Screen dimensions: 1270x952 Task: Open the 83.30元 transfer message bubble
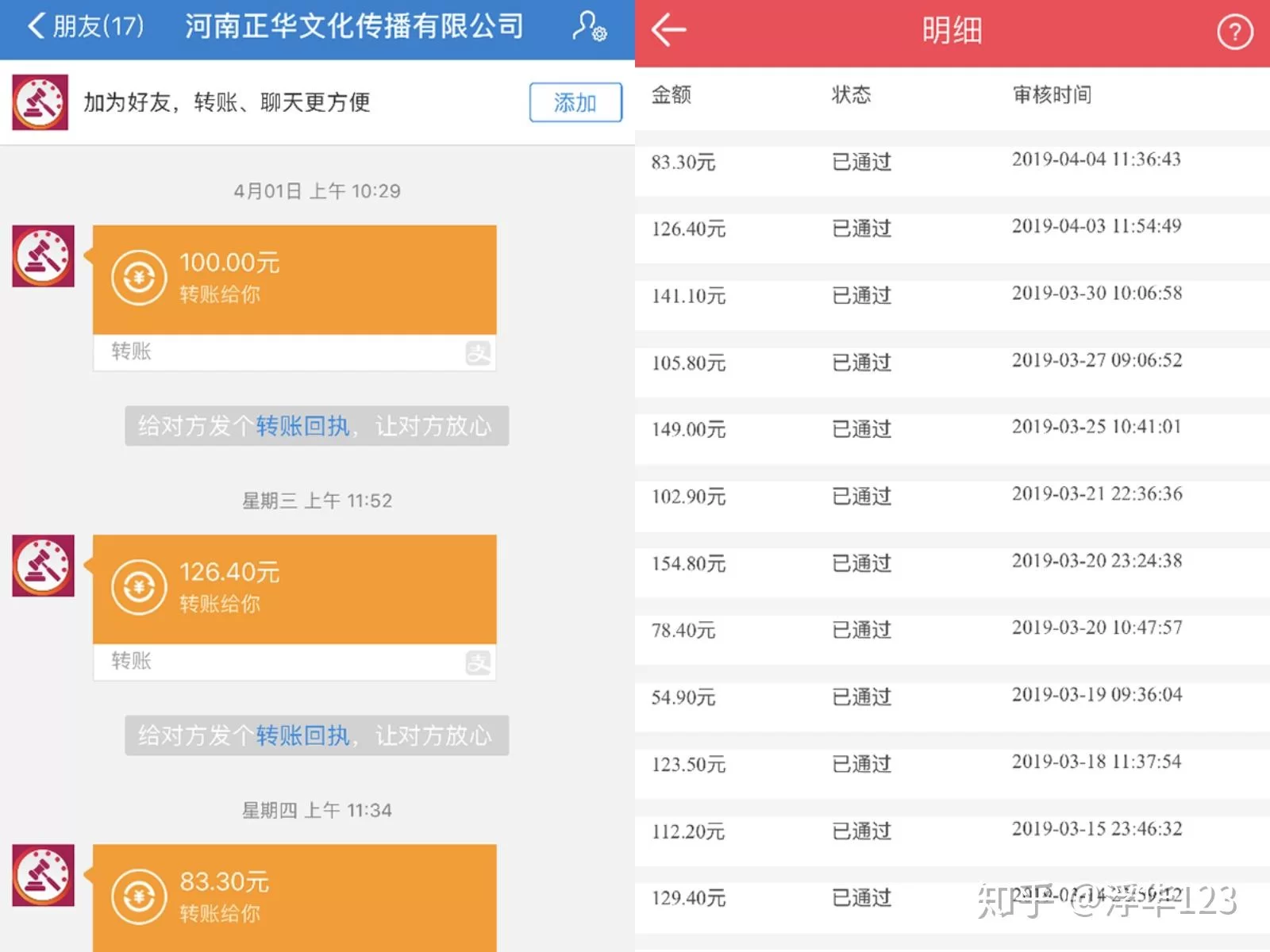(x=294, y=898)
